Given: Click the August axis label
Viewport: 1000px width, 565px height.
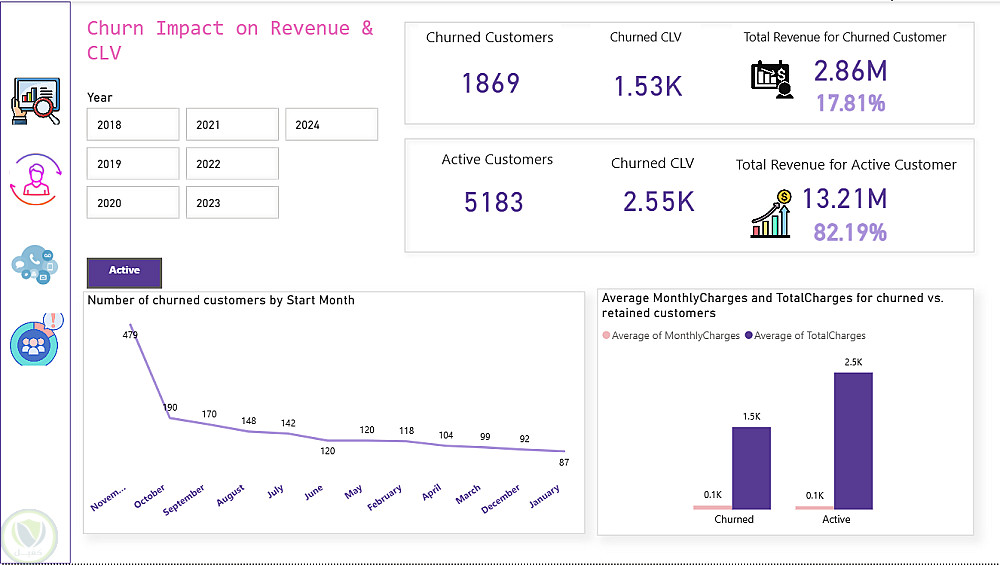Looking at the screenshot, I should pos(230,495).
